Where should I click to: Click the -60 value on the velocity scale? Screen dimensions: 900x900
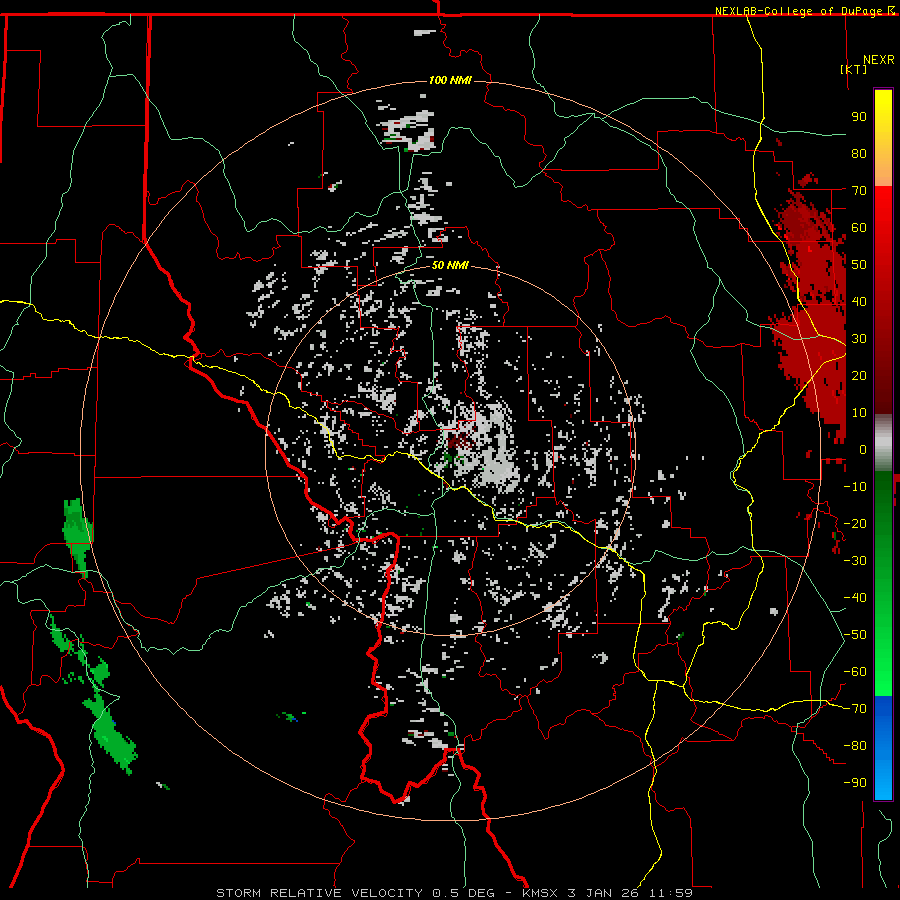[x=855, y=672]
